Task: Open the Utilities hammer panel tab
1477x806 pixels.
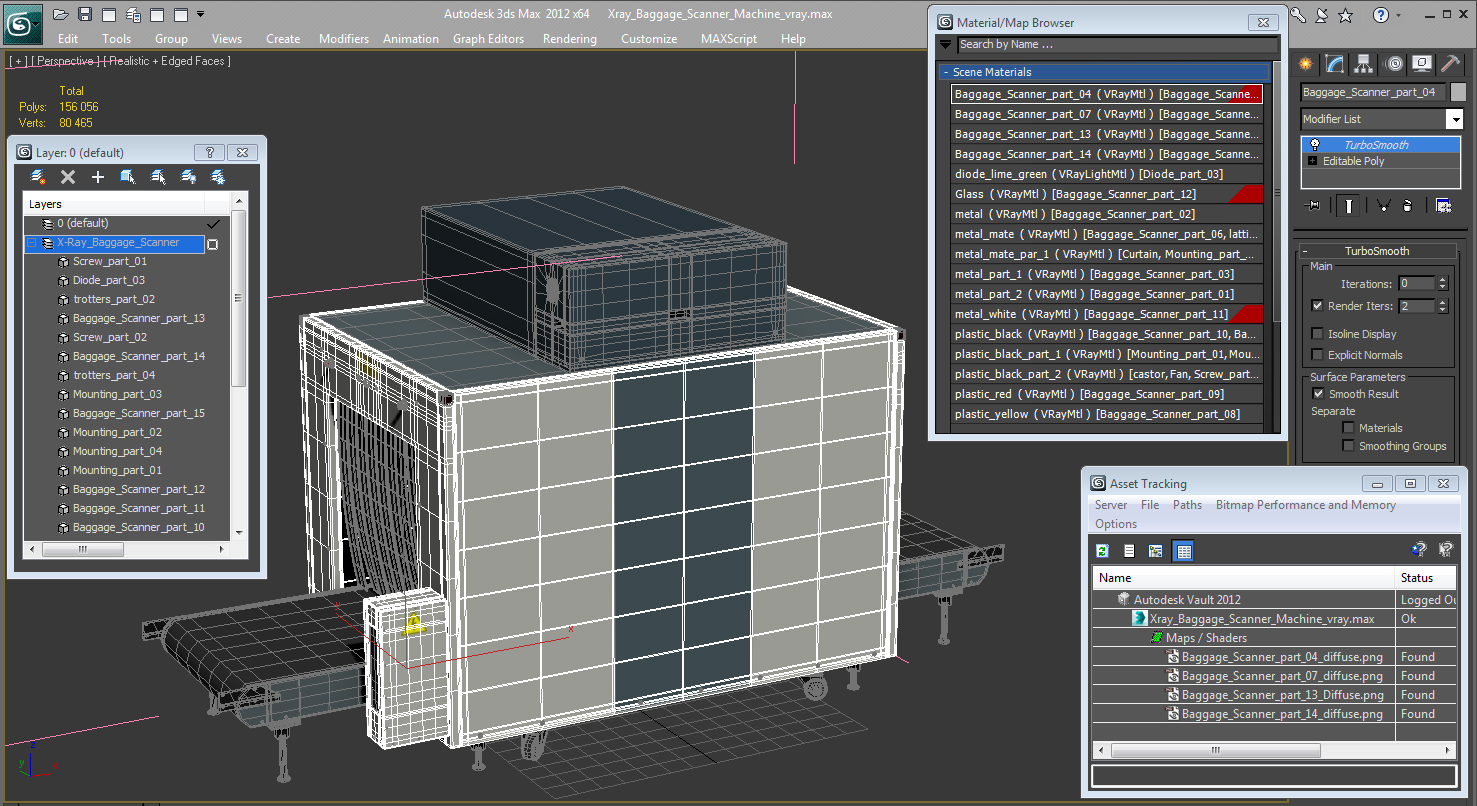Action: point(1450,64)
